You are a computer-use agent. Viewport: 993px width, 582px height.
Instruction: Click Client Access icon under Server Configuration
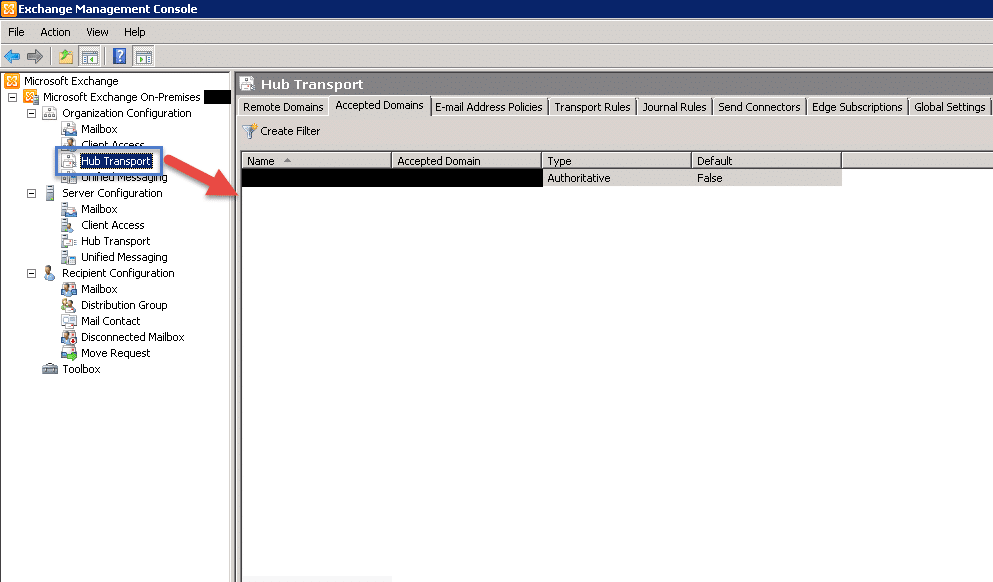(x=68, y=225)
